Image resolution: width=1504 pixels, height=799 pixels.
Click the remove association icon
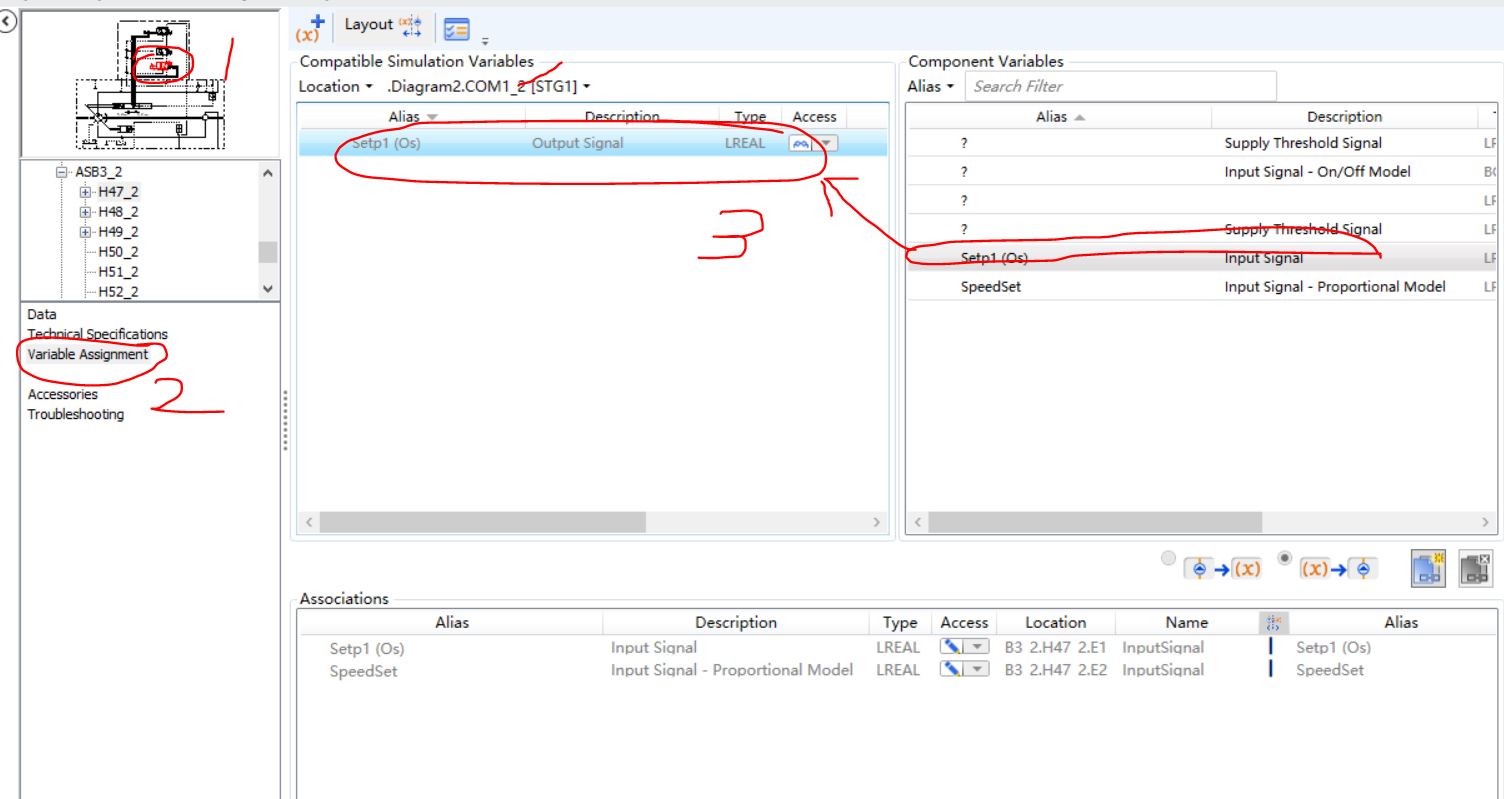(x=1476, y=568)
